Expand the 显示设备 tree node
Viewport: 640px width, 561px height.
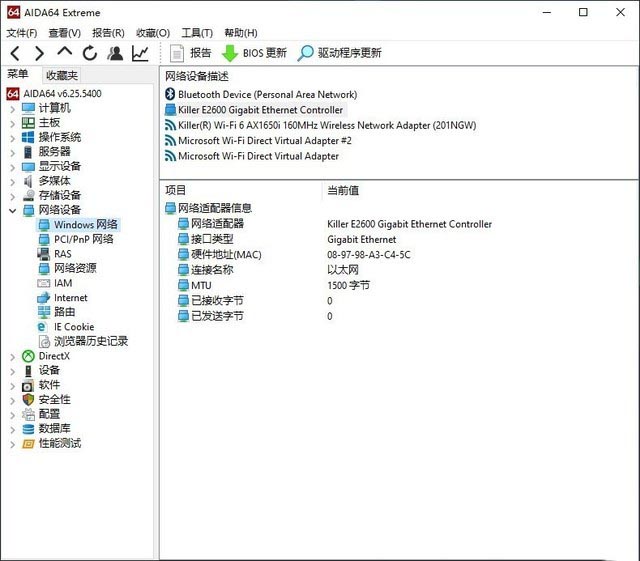[13, 167]
